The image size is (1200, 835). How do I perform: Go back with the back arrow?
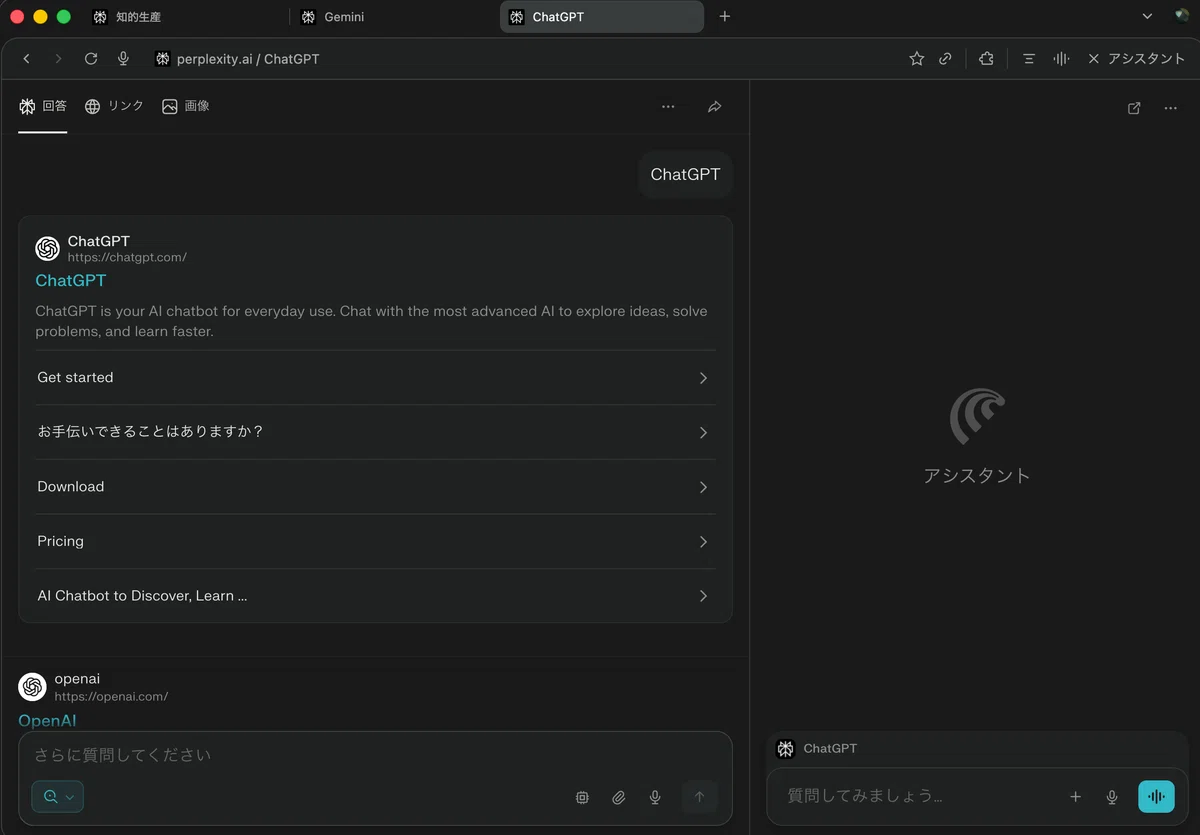tap(26, 59)
